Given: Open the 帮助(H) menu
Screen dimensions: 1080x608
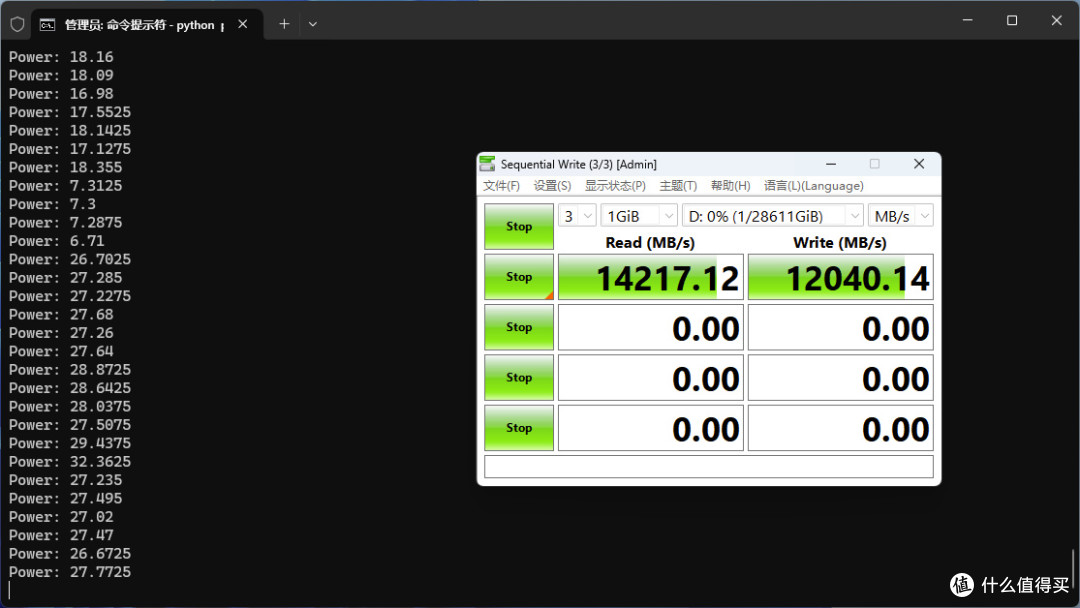Looking at the screenshot, I should click(x=730, y=186).
